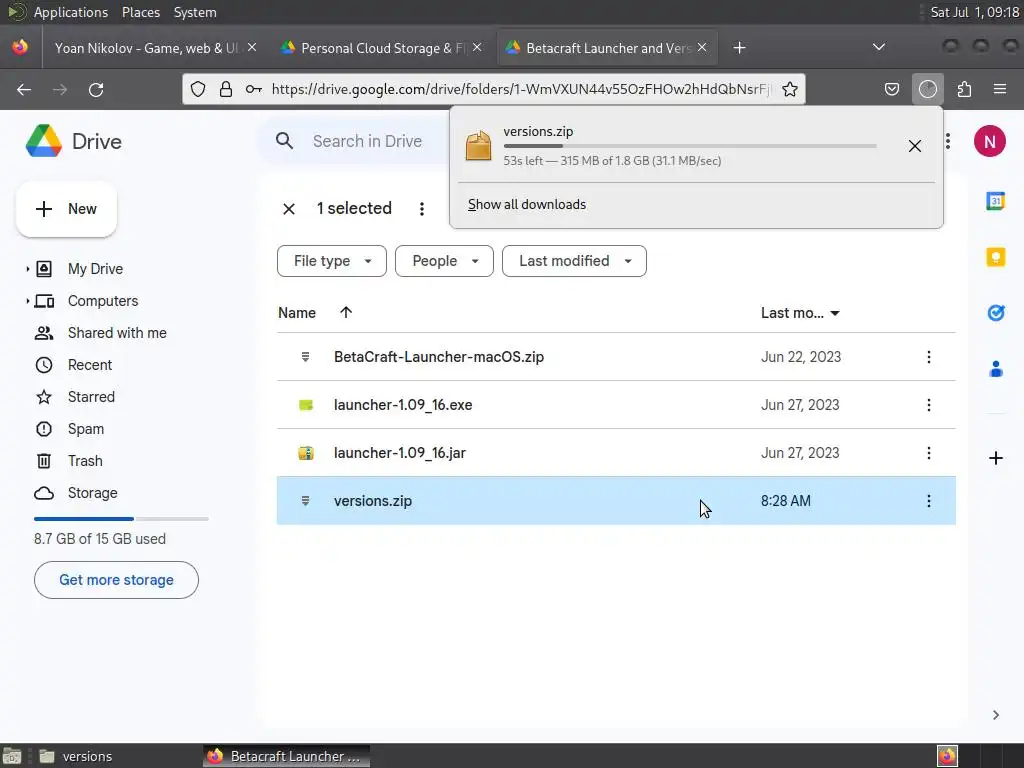Open more options for BetaCraft-Launcher-macOS.zip
The image size is (1024, 768).
point(929,357)
